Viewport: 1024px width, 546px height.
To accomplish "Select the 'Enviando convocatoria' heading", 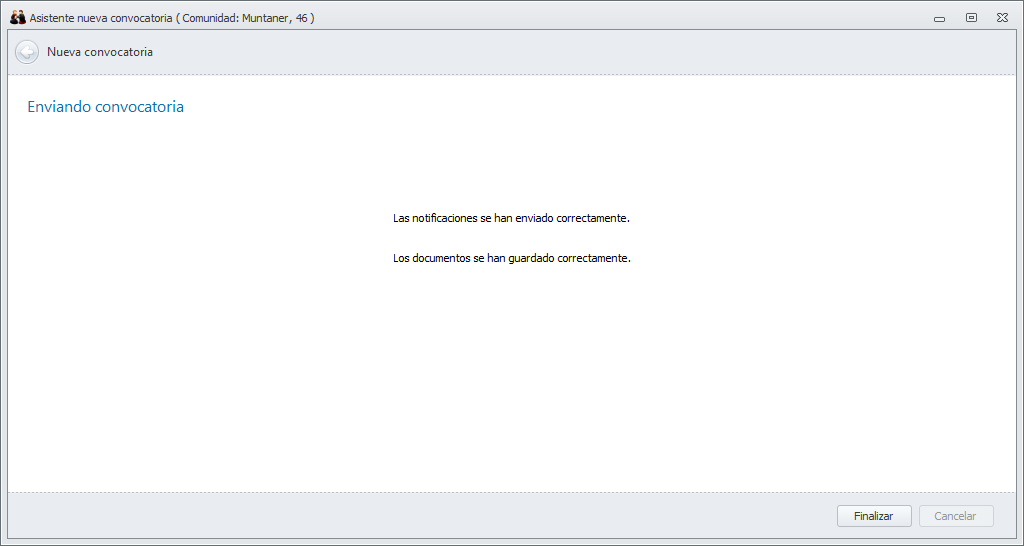I will click(105, 106).
